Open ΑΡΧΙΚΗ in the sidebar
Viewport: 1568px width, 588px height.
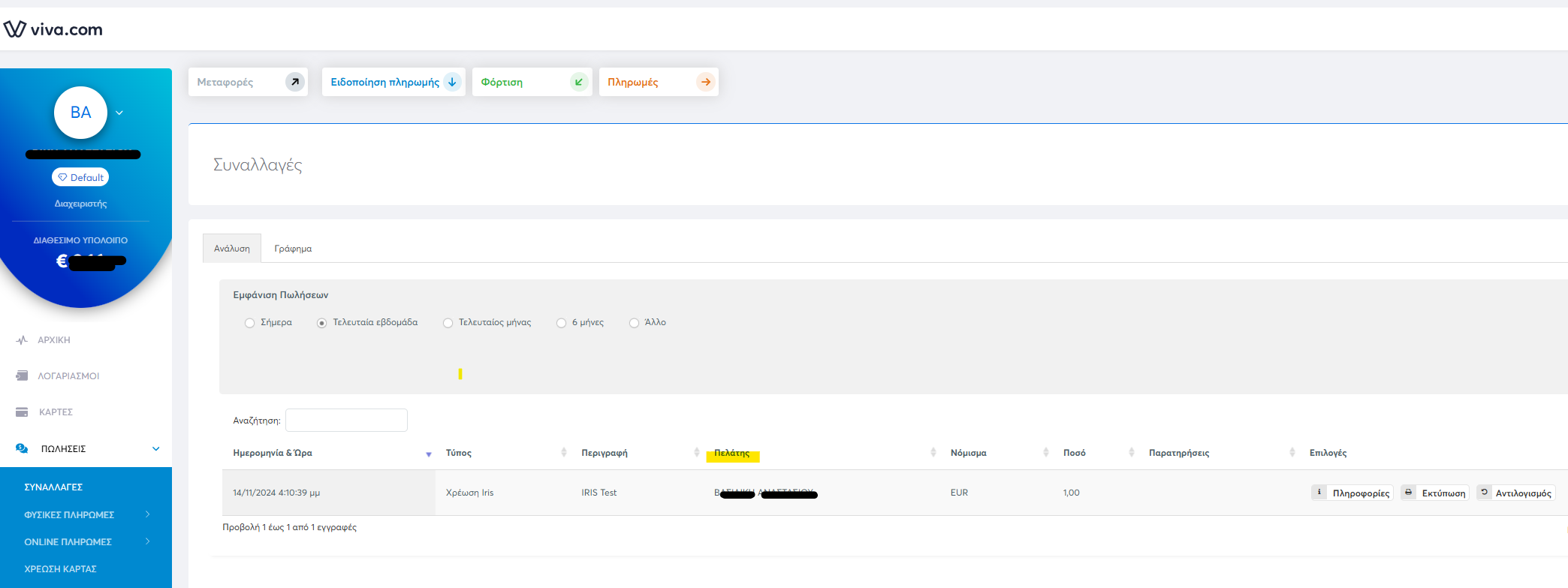click(x=54, y=340)
